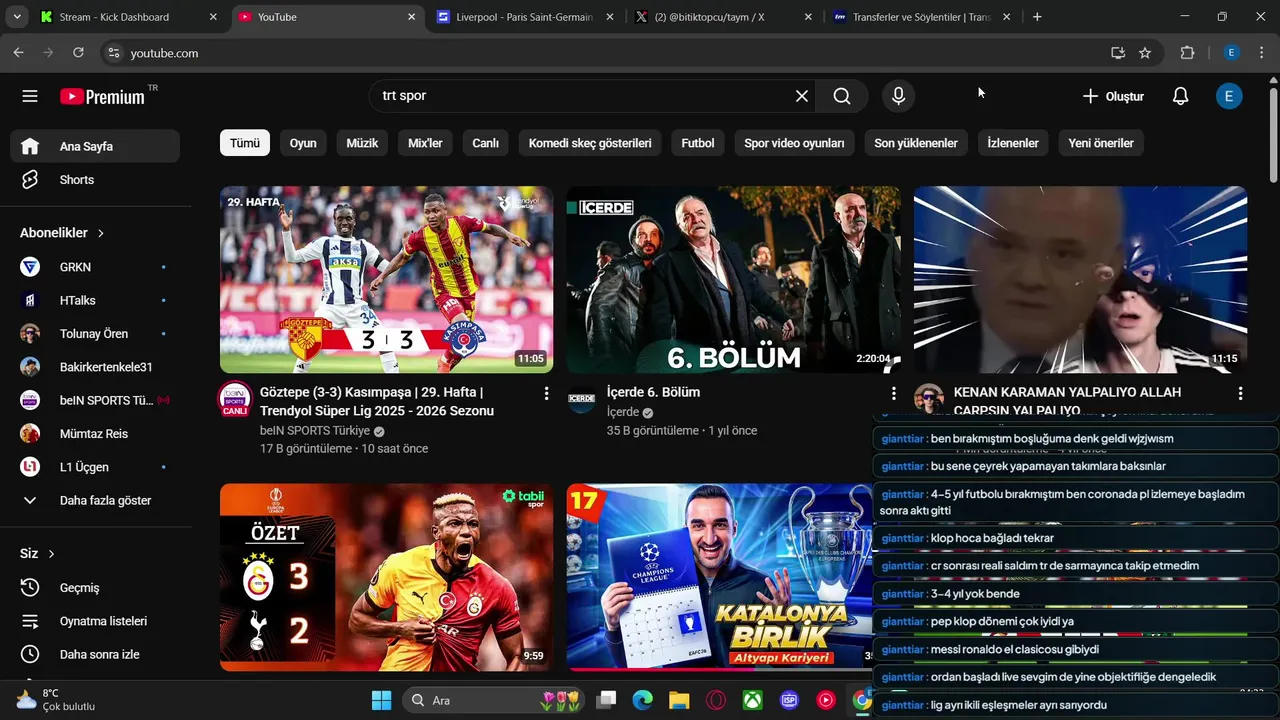Open the Mümtaz Reis channel
1280x720 pixels.
[96, 434]
